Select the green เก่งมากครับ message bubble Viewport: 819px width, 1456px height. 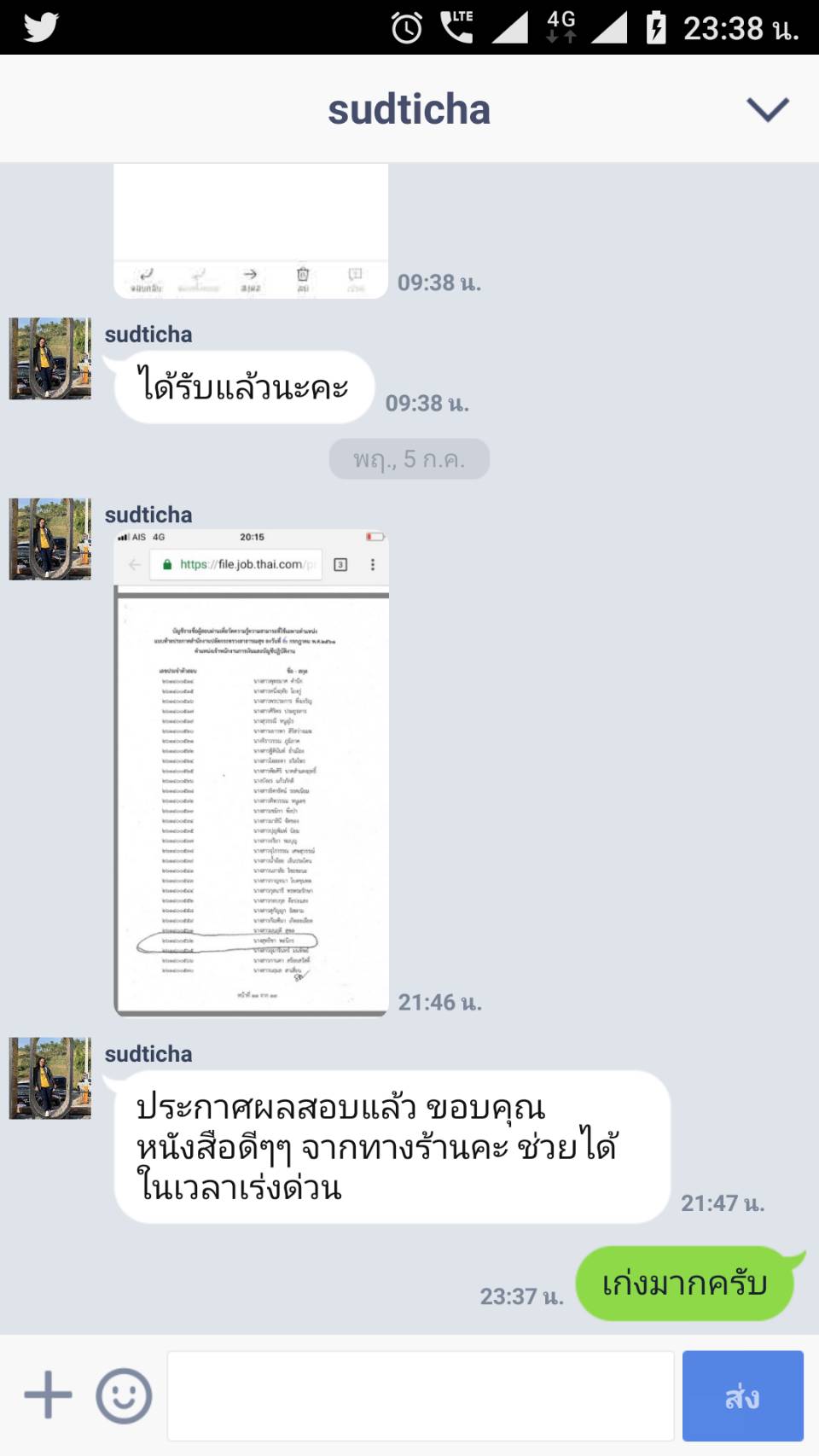coord(686,1284)
